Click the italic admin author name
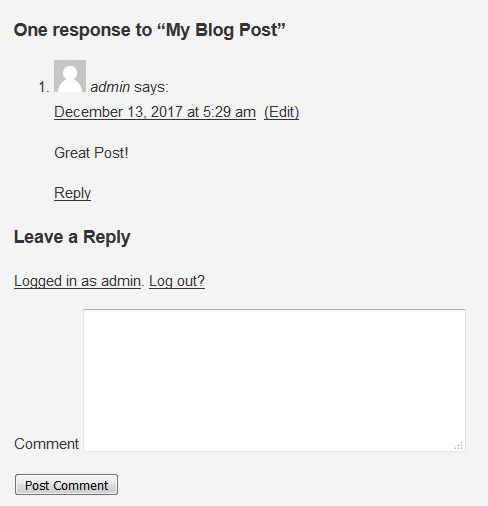This screenshot has width=488, height=506. click(110, 87)
